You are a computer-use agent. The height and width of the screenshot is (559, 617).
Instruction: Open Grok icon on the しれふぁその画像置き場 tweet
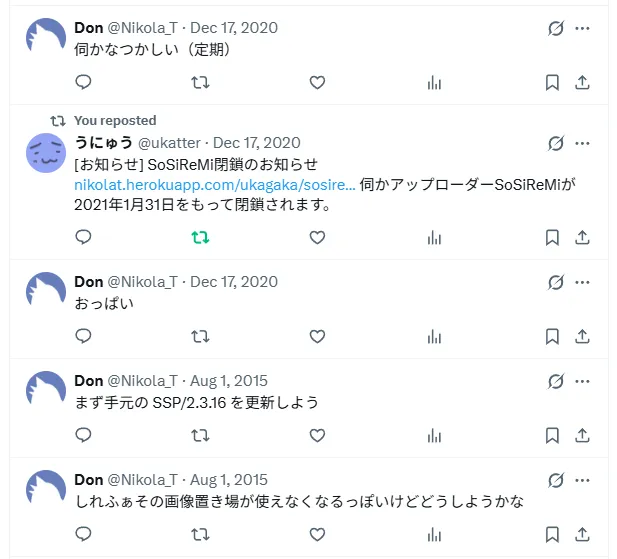coord(556,479)
